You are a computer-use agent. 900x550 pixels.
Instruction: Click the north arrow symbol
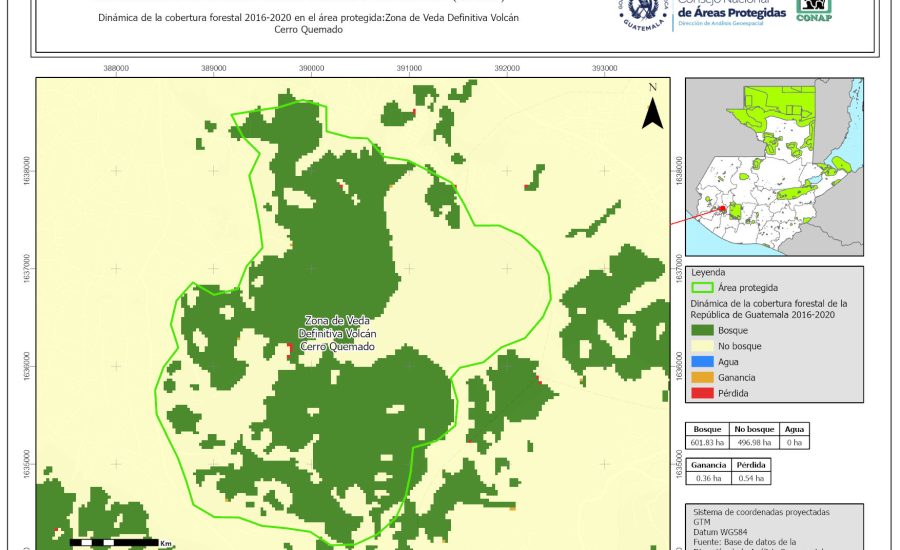coord(652,109)
